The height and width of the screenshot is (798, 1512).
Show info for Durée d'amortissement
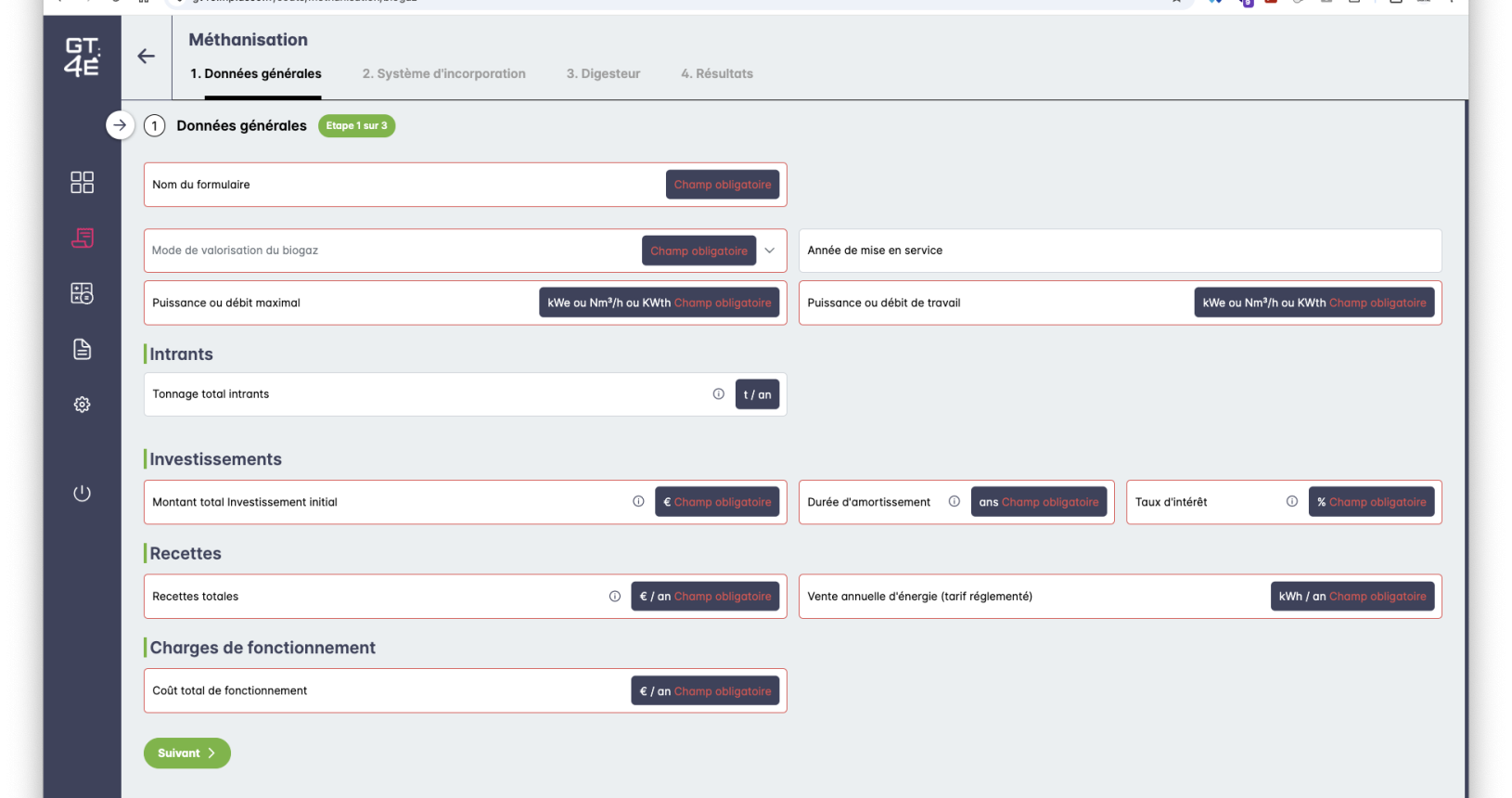[x=954, y=502]
